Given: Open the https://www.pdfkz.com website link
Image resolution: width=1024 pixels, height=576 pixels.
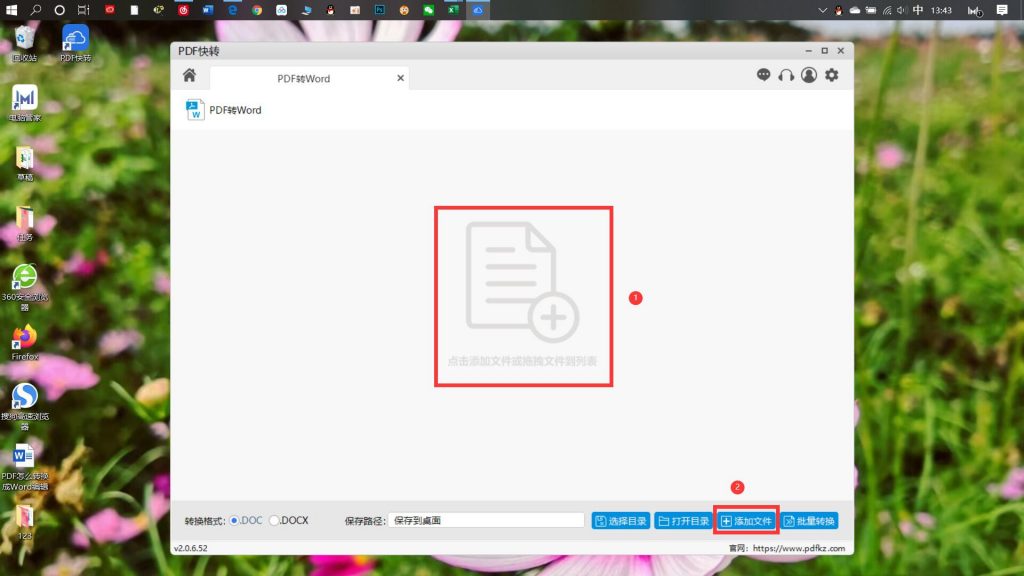Looking at the screenshot, I should (799, 549).
